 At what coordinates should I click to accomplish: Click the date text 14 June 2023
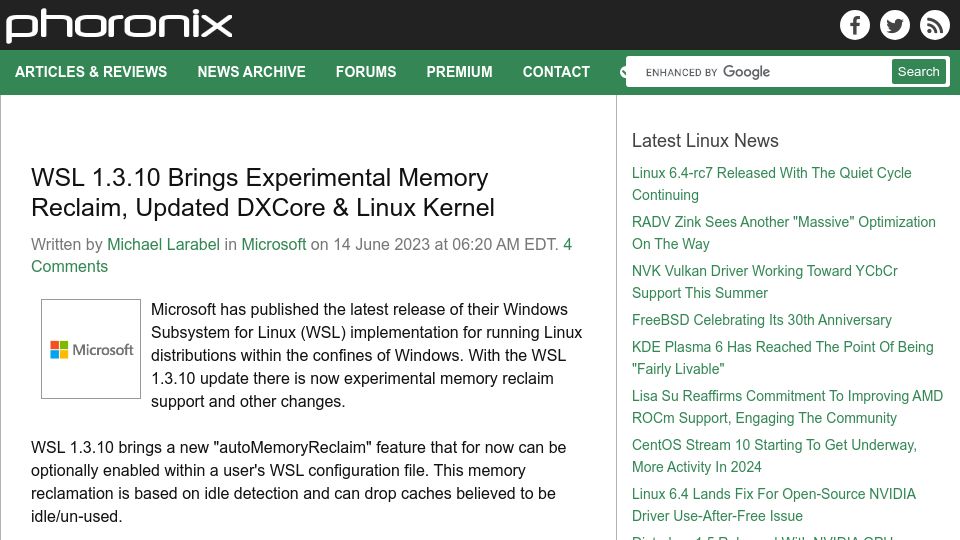pos(381,244)
